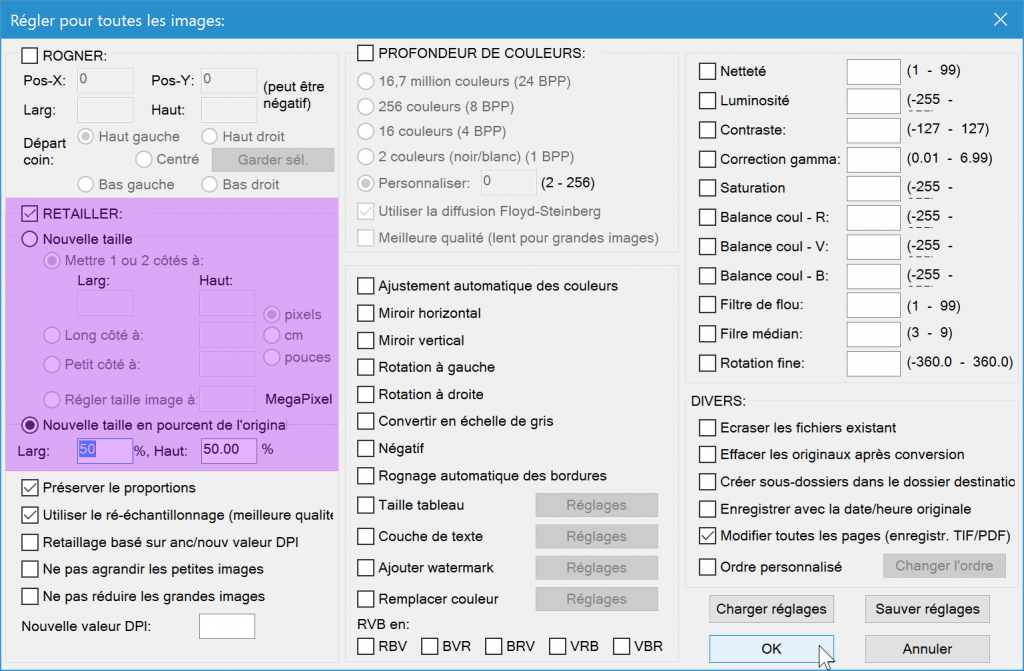
Task: Enable the ROGNER crop option
Action: (x=31, y=57)
